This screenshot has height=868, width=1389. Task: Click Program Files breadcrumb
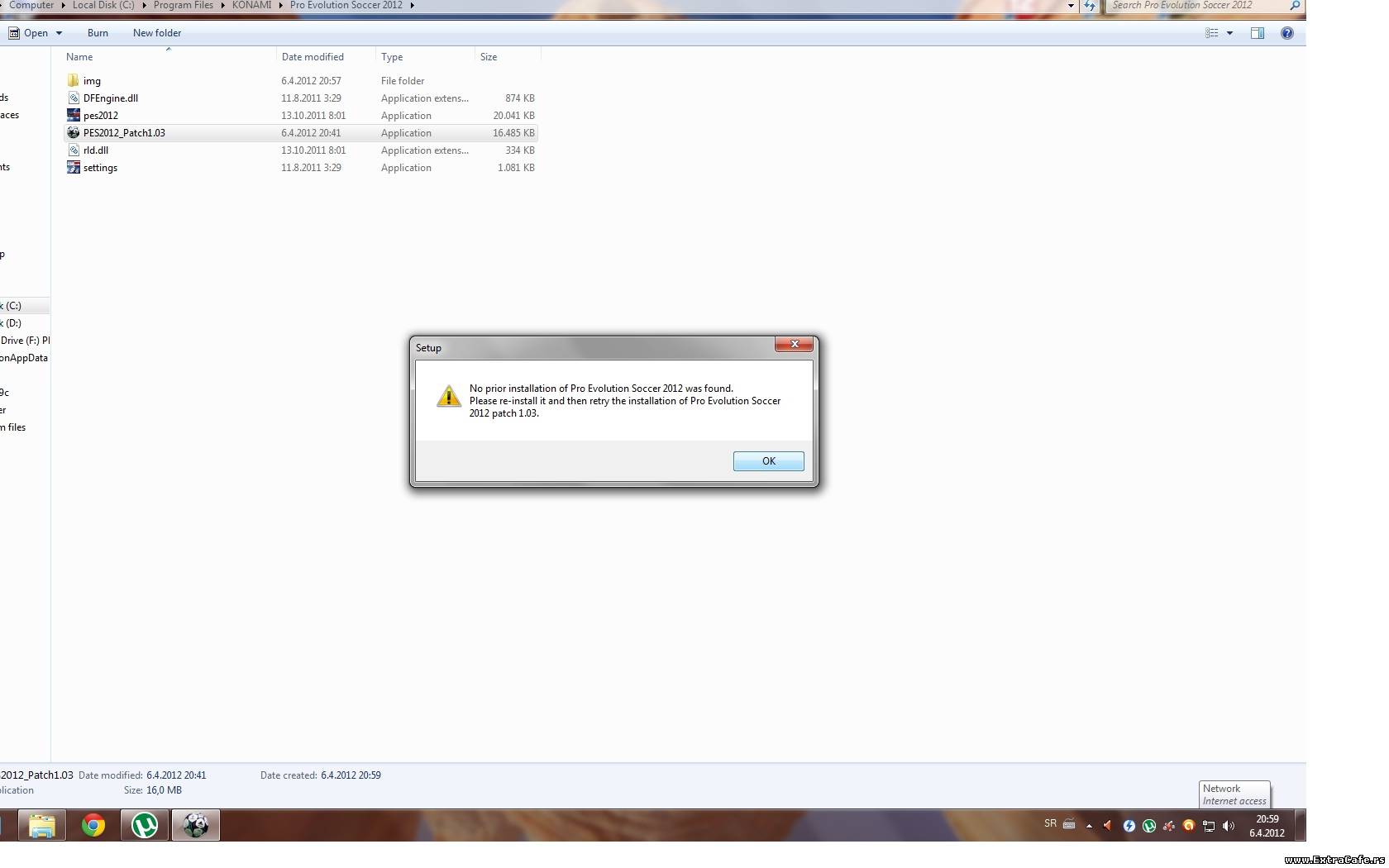click(183, 5)
